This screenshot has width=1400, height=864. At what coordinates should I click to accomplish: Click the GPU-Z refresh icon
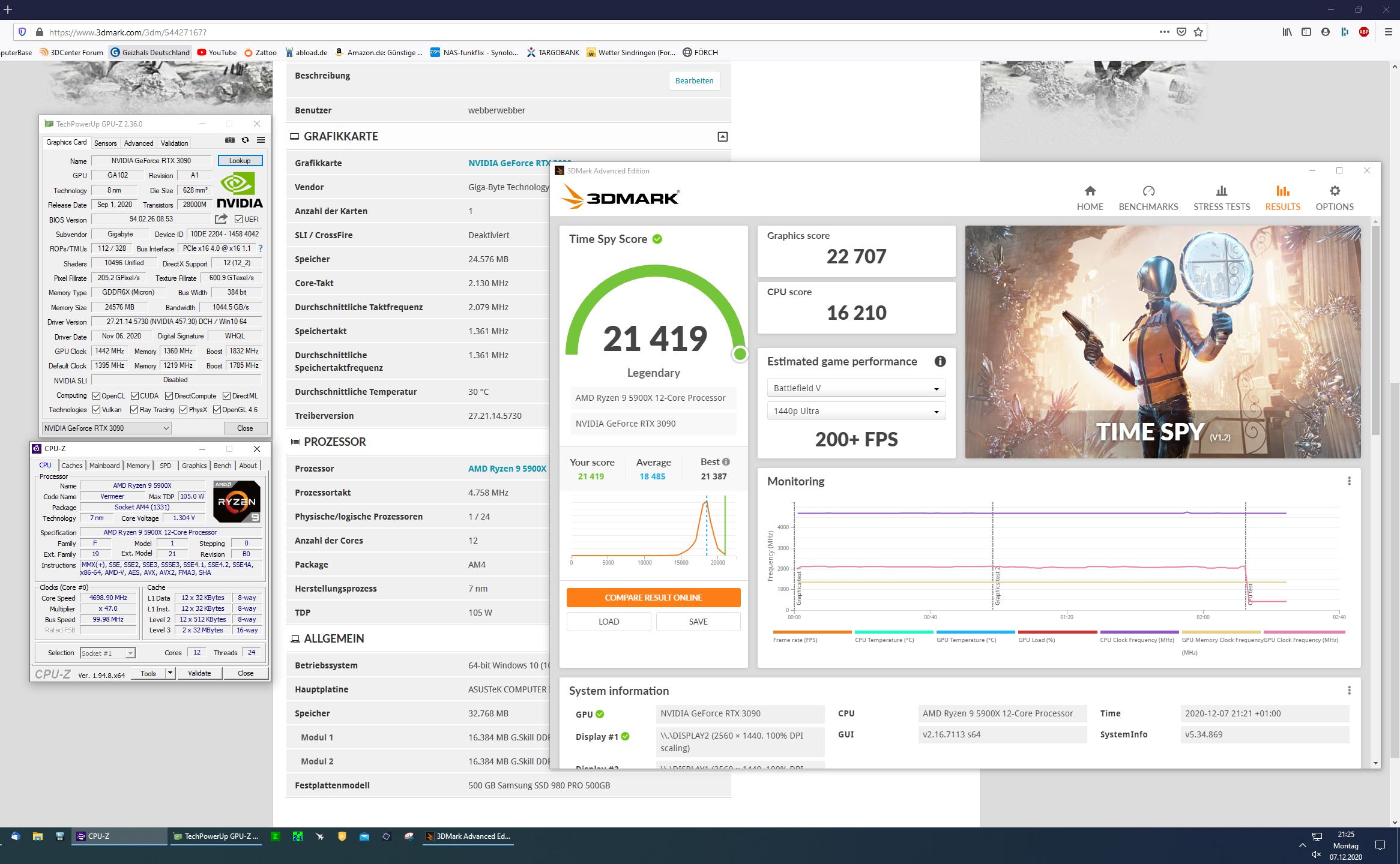pos(245,140)
